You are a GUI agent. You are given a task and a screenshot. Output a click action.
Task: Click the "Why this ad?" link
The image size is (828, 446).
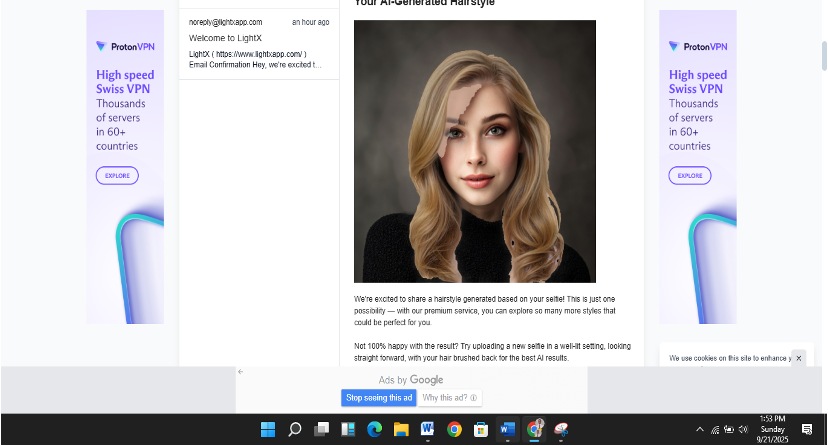tap(449, 398)
